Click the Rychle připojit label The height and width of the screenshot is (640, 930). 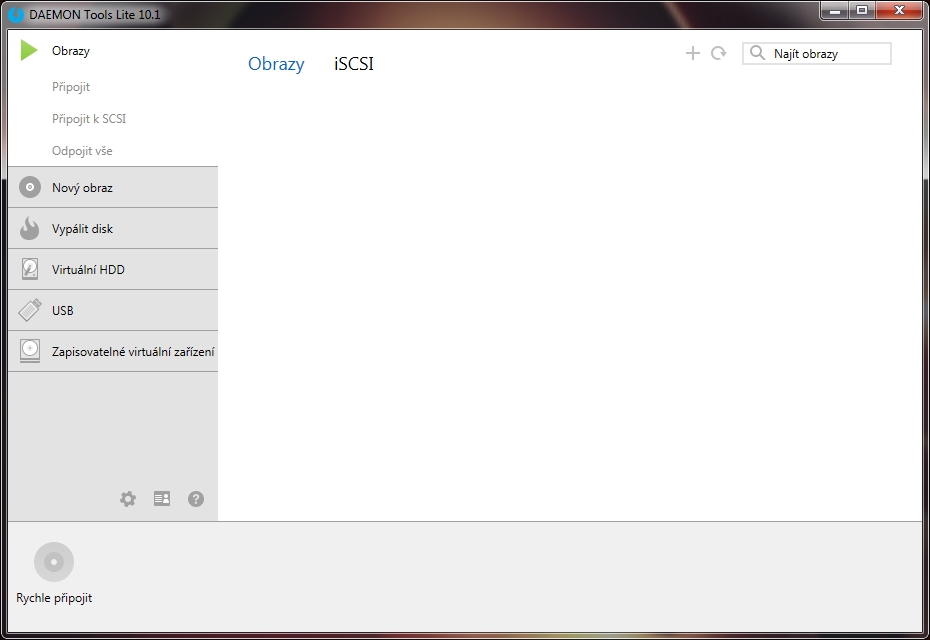54,598
